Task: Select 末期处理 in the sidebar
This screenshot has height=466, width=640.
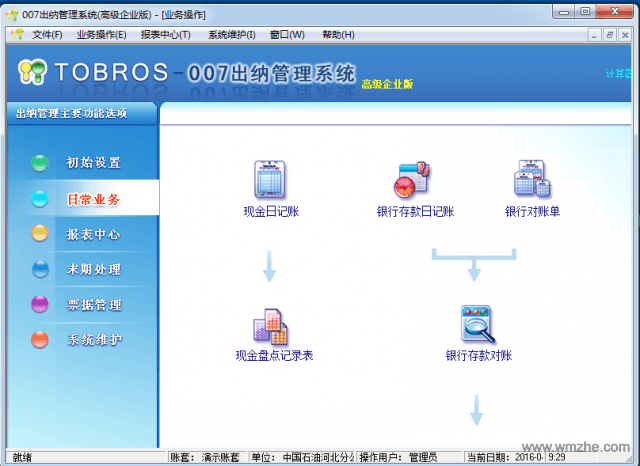Action: point(93,269)
